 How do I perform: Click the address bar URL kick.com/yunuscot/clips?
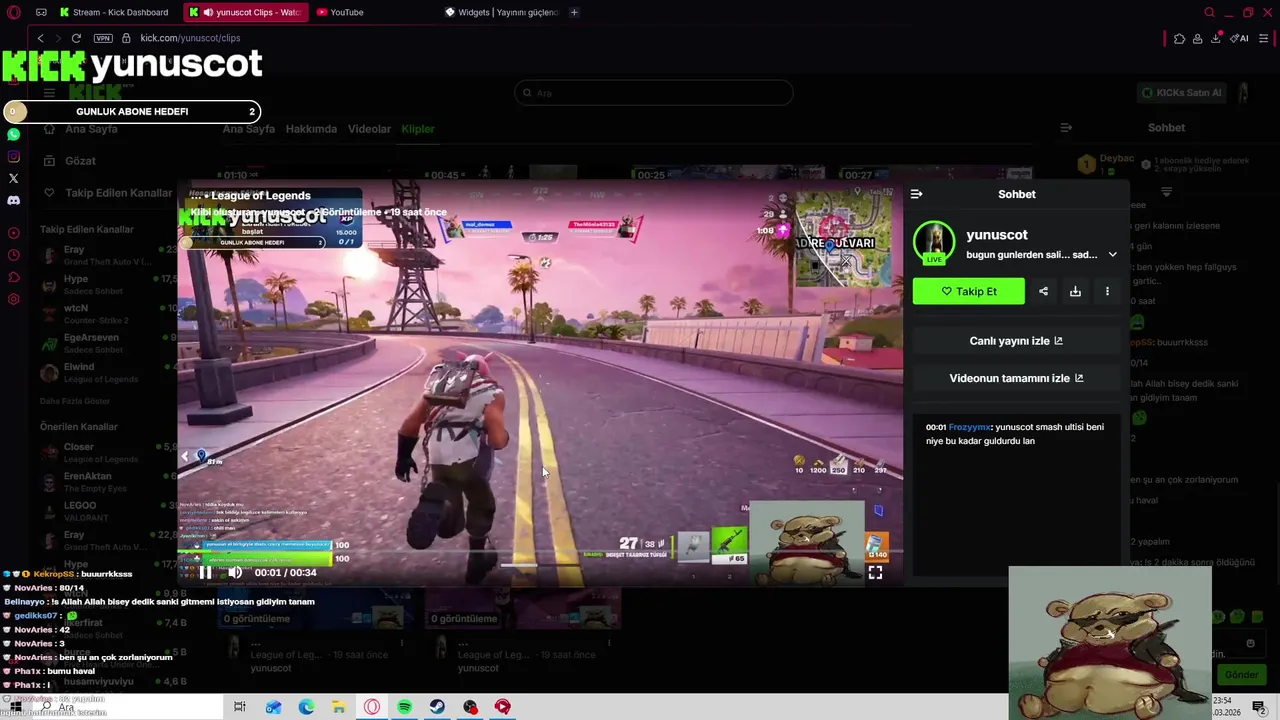(x=190, y=38)
